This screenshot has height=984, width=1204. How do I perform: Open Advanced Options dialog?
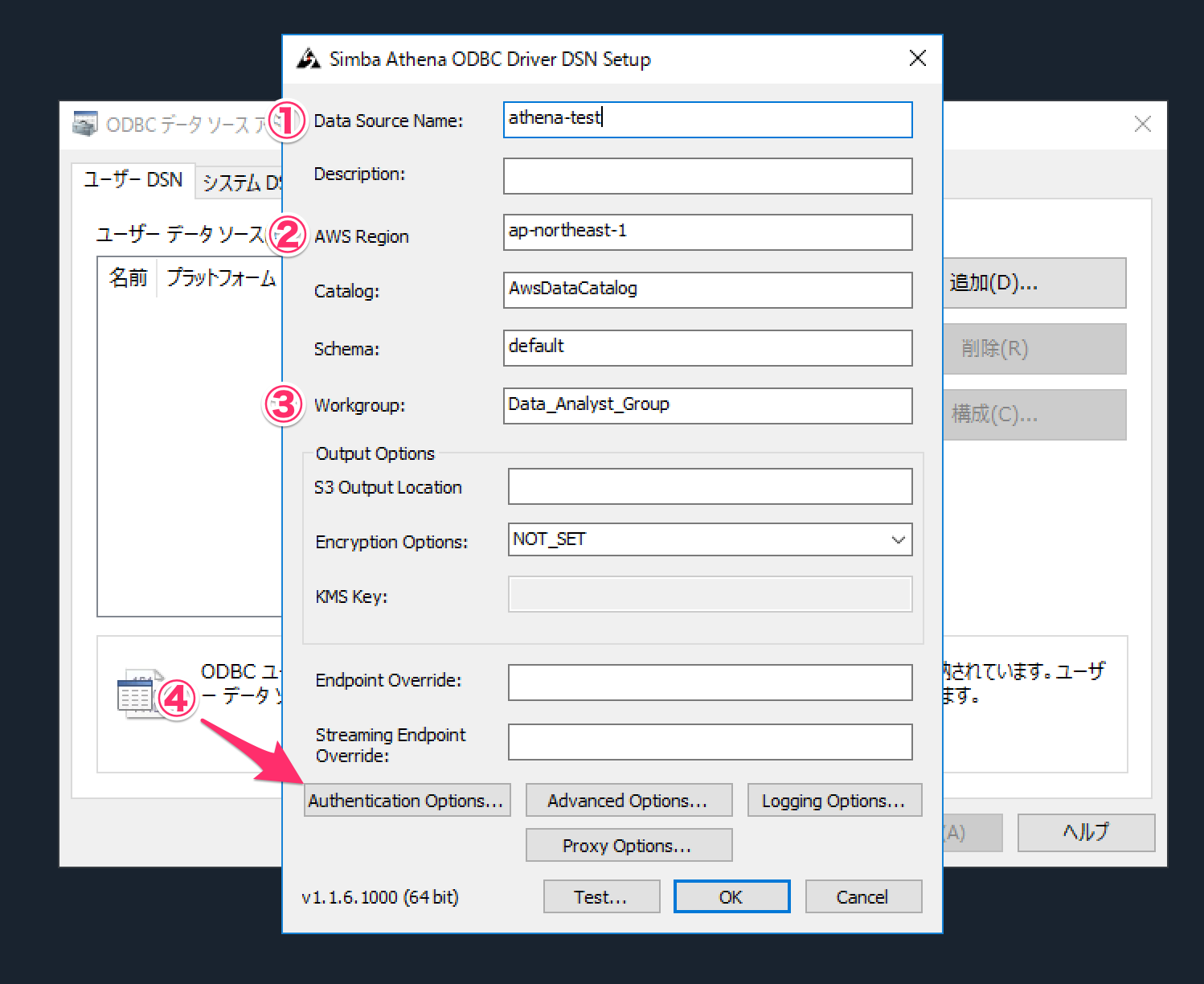click(x=629, y=801)
